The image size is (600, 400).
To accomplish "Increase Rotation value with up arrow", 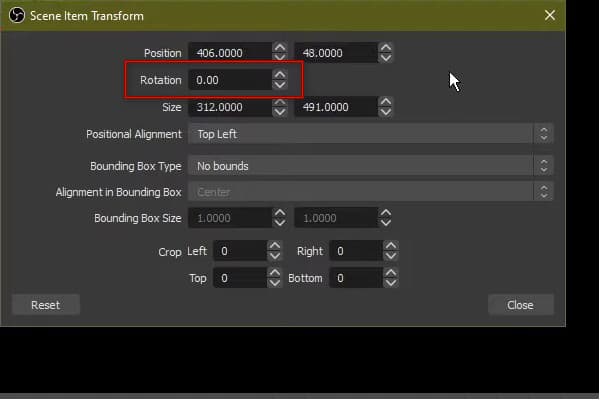I will 280,75.
